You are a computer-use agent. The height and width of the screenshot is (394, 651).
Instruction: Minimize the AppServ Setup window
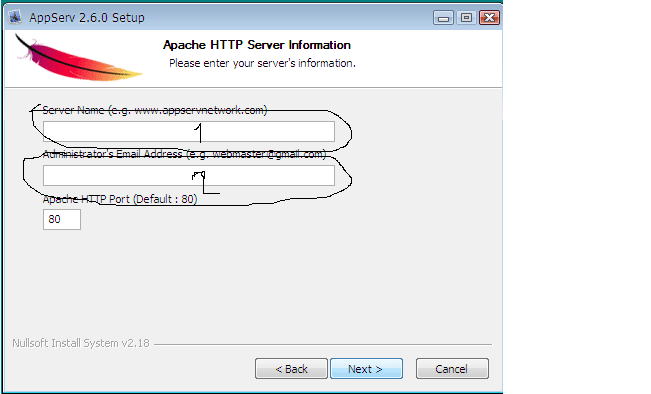click(x=443, y=18)
